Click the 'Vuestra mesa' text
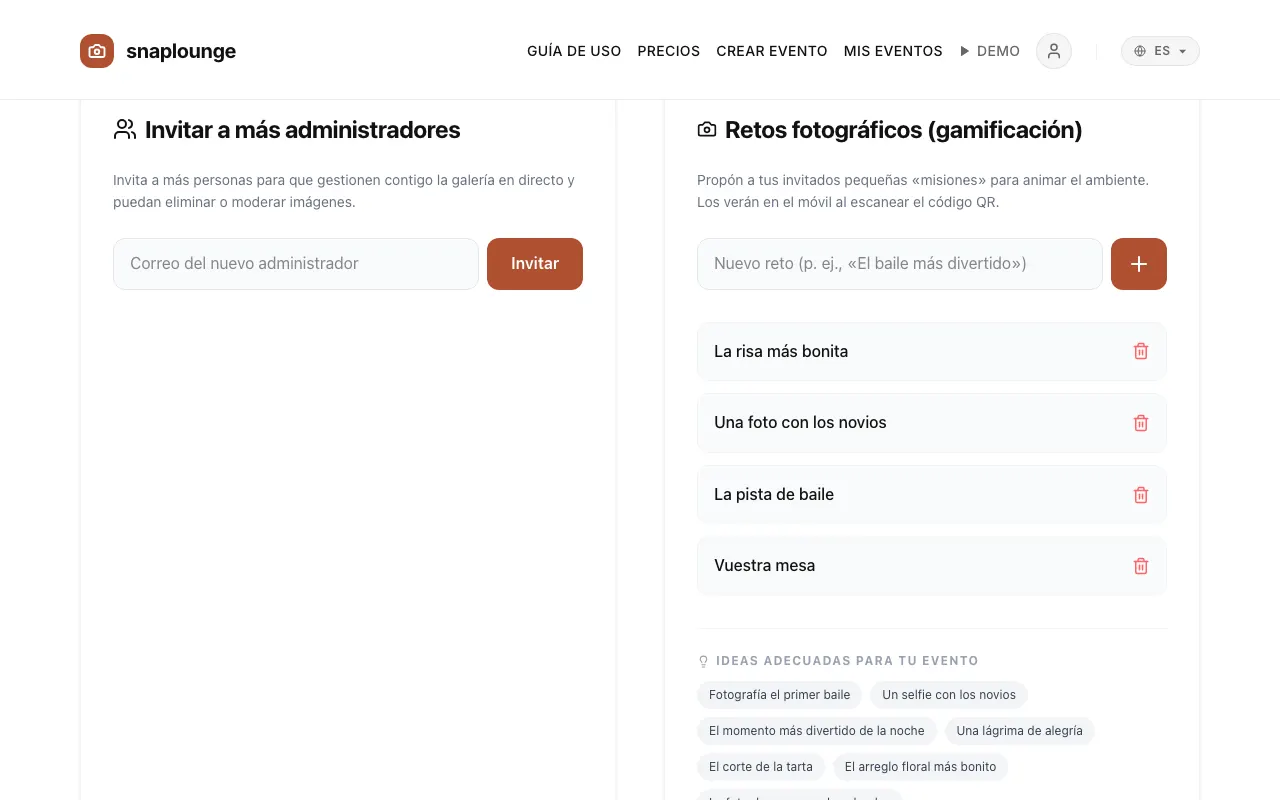The height and width of the screenshot is (800, 1280). tap(764, 565)
